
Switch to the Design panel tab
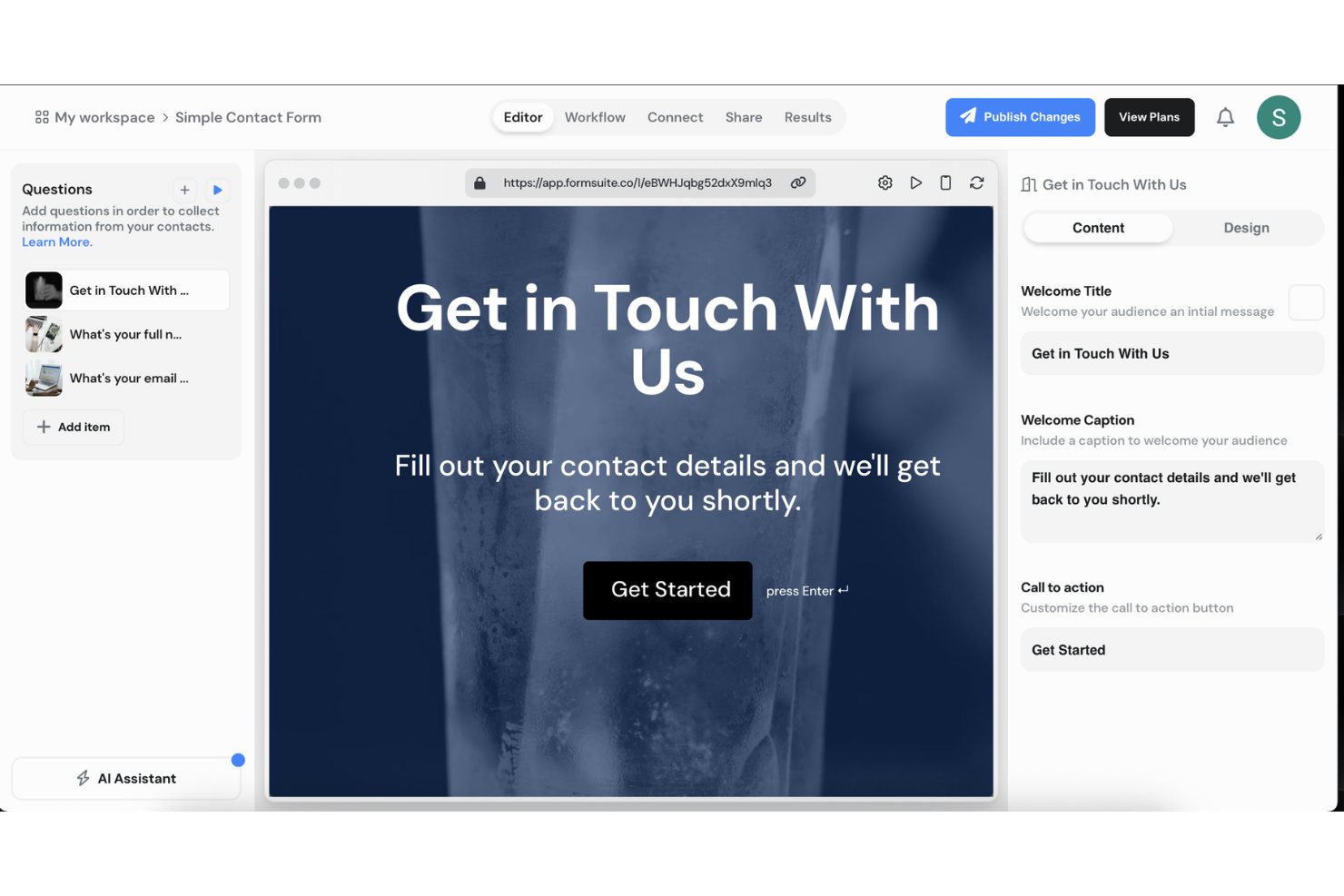(1246, 228)
